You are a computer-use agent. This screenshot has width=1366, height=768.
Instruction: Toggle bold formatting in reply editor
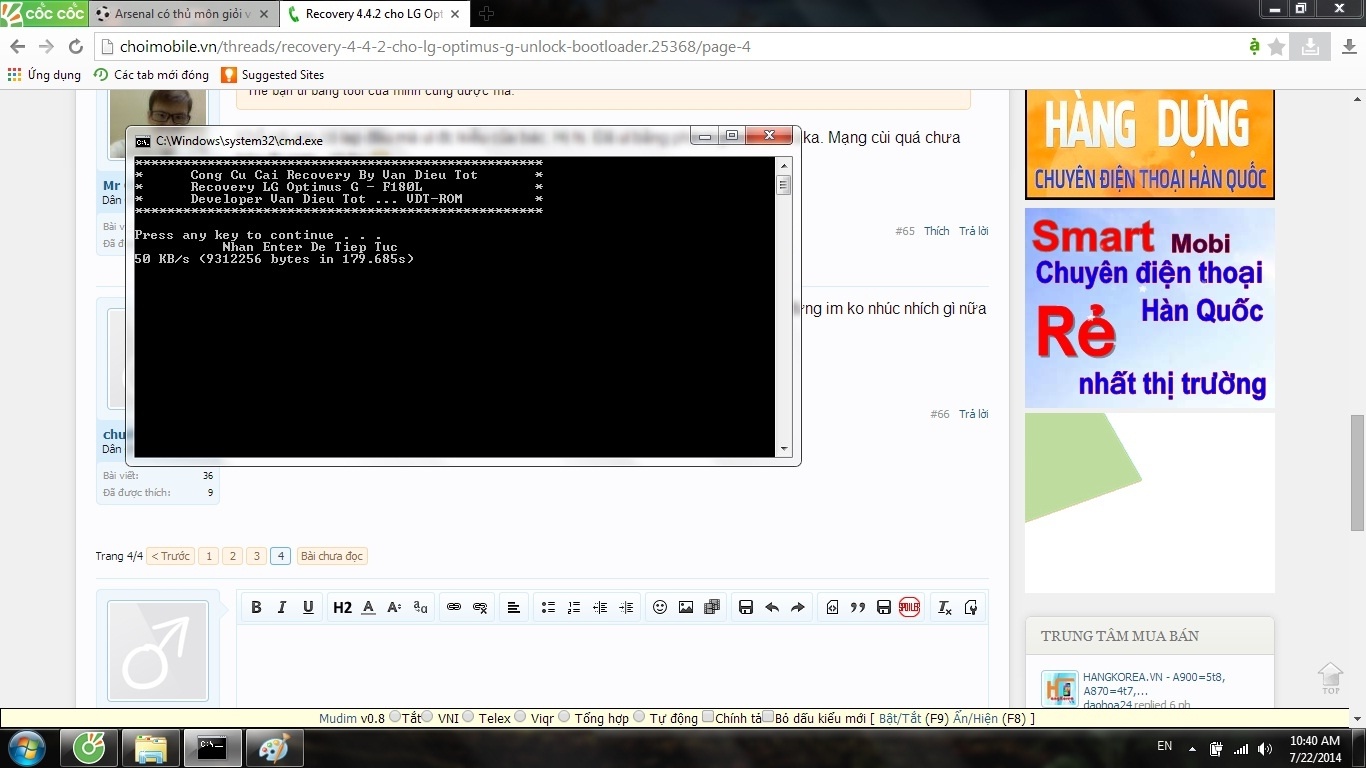click(x=256, y=607)
